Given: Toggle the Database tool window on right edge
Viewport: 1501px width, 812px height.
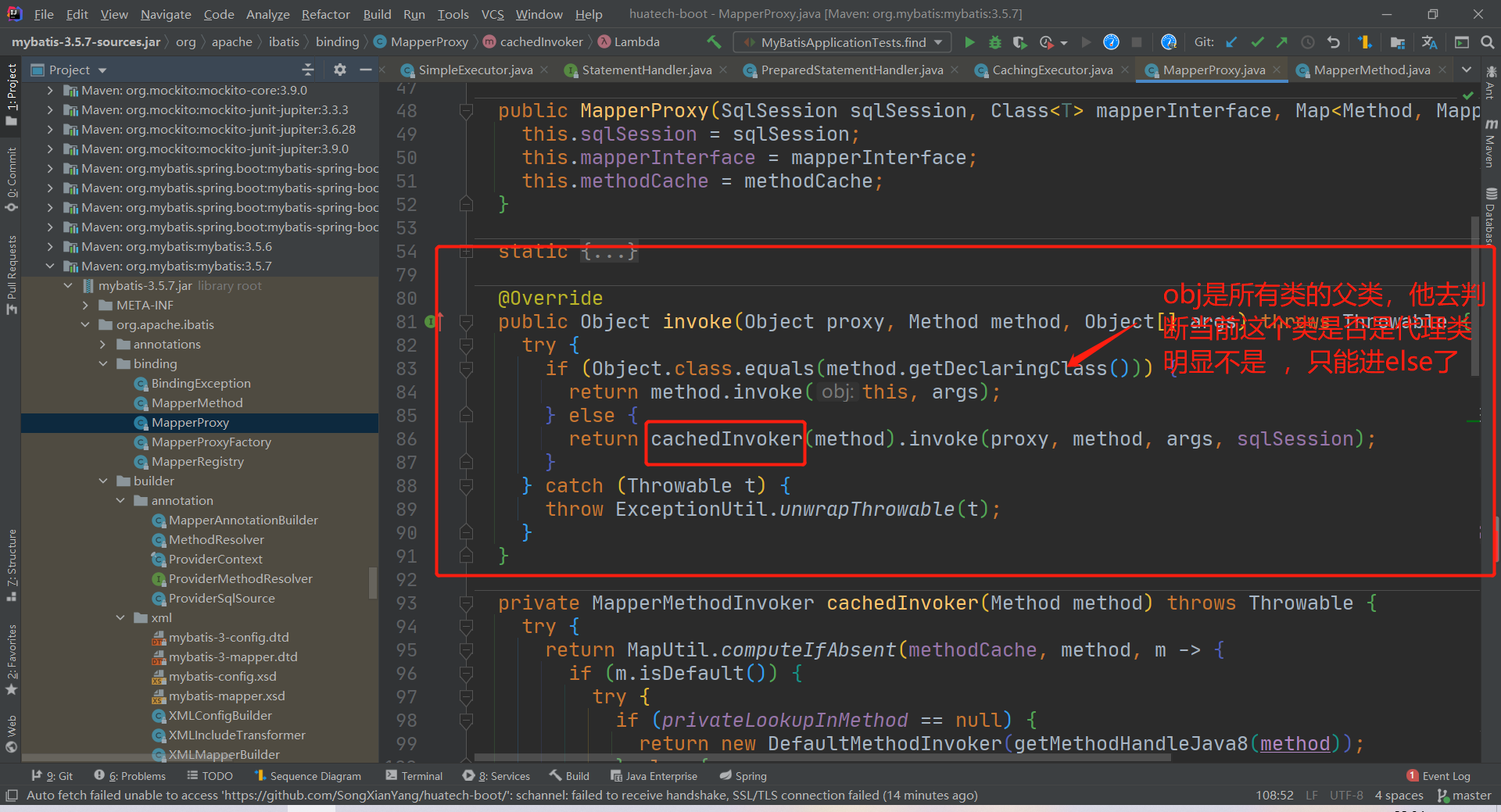Looking at the screenshot, I should click(1491, 216).
